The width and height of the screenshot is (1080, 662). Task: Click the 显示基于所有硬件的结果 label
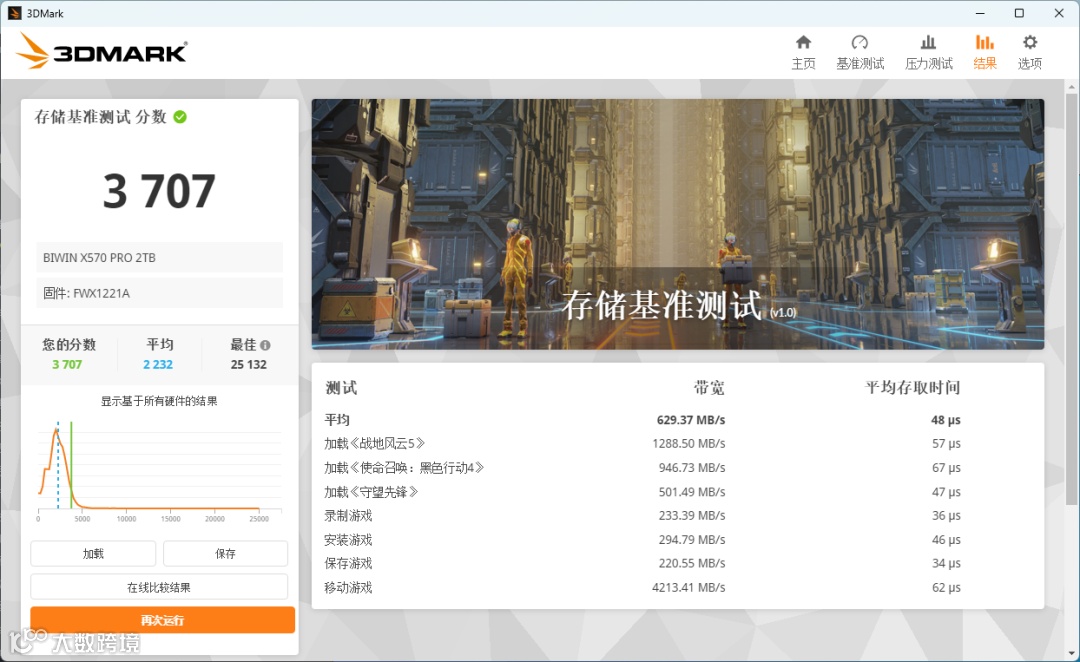click(x=159, y=401)
